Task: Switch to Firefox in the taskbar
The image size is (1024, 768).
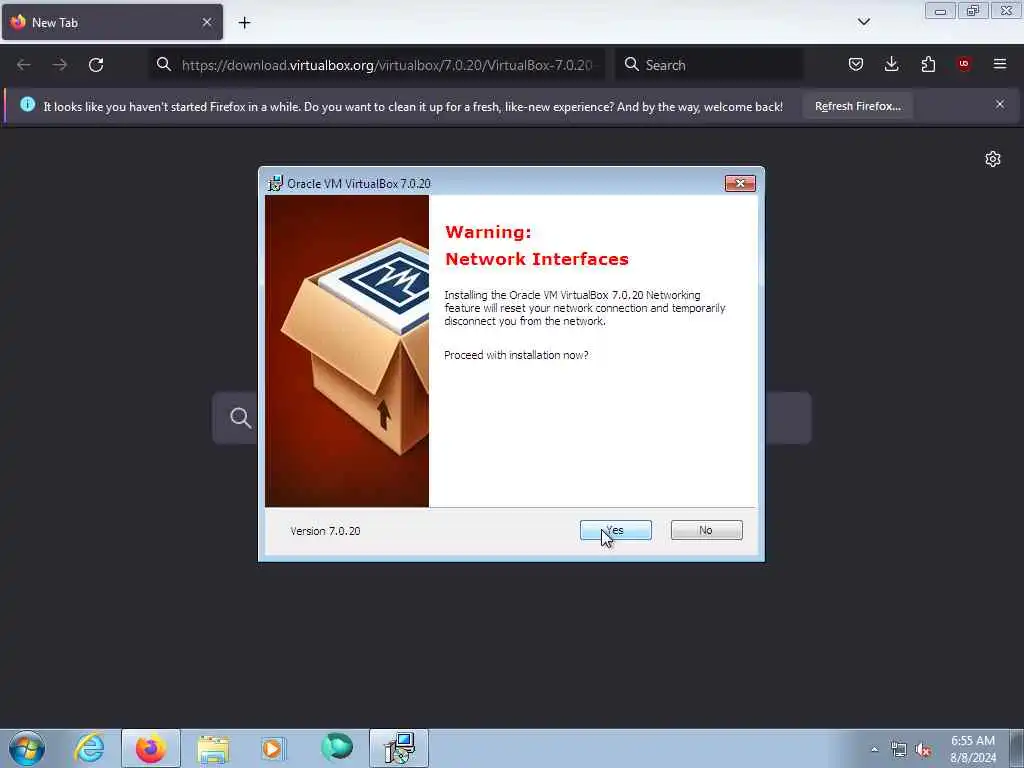Action: pyautogui.click(x=150, y=748)
